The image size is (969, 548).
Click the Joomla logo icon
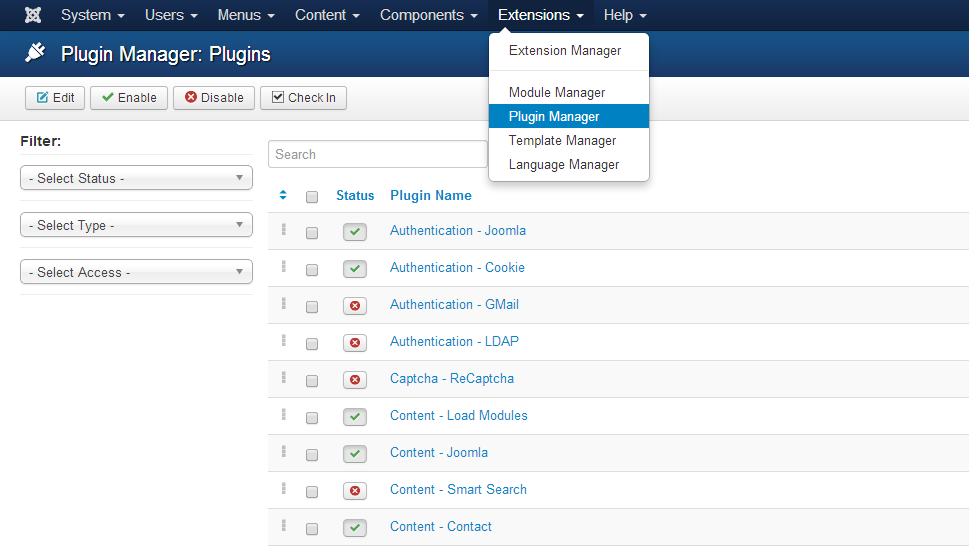pyautogui.click(x=33, y=15)
